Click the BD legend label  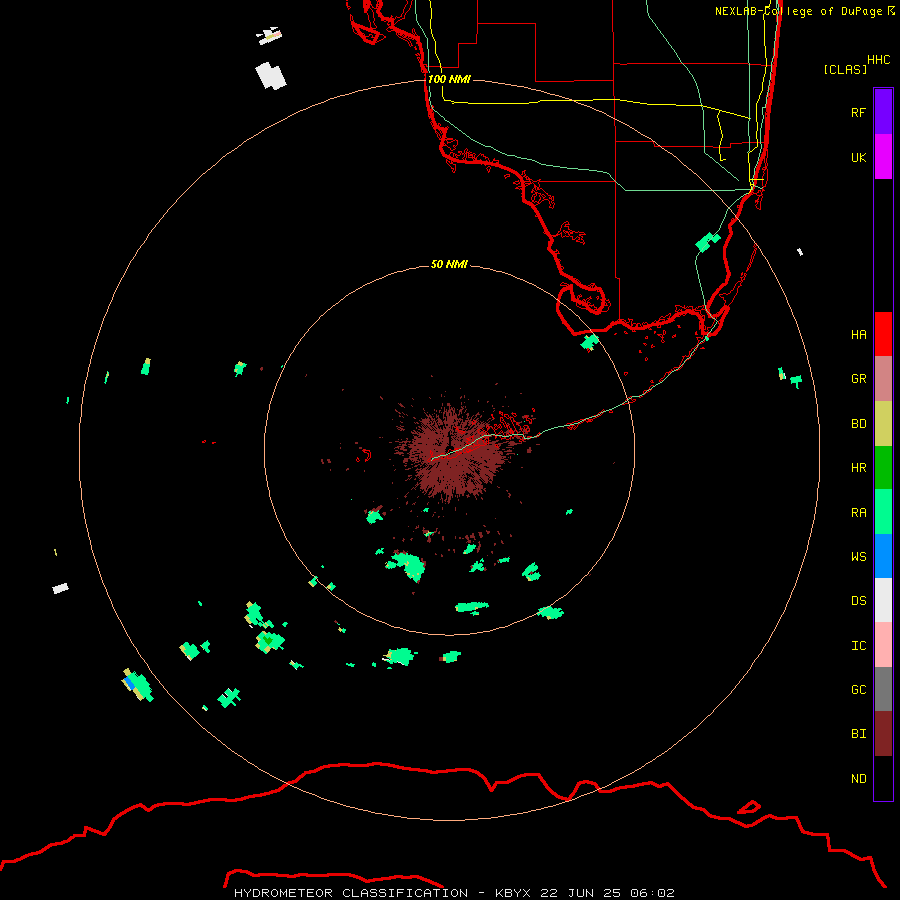tap(858, 424)
